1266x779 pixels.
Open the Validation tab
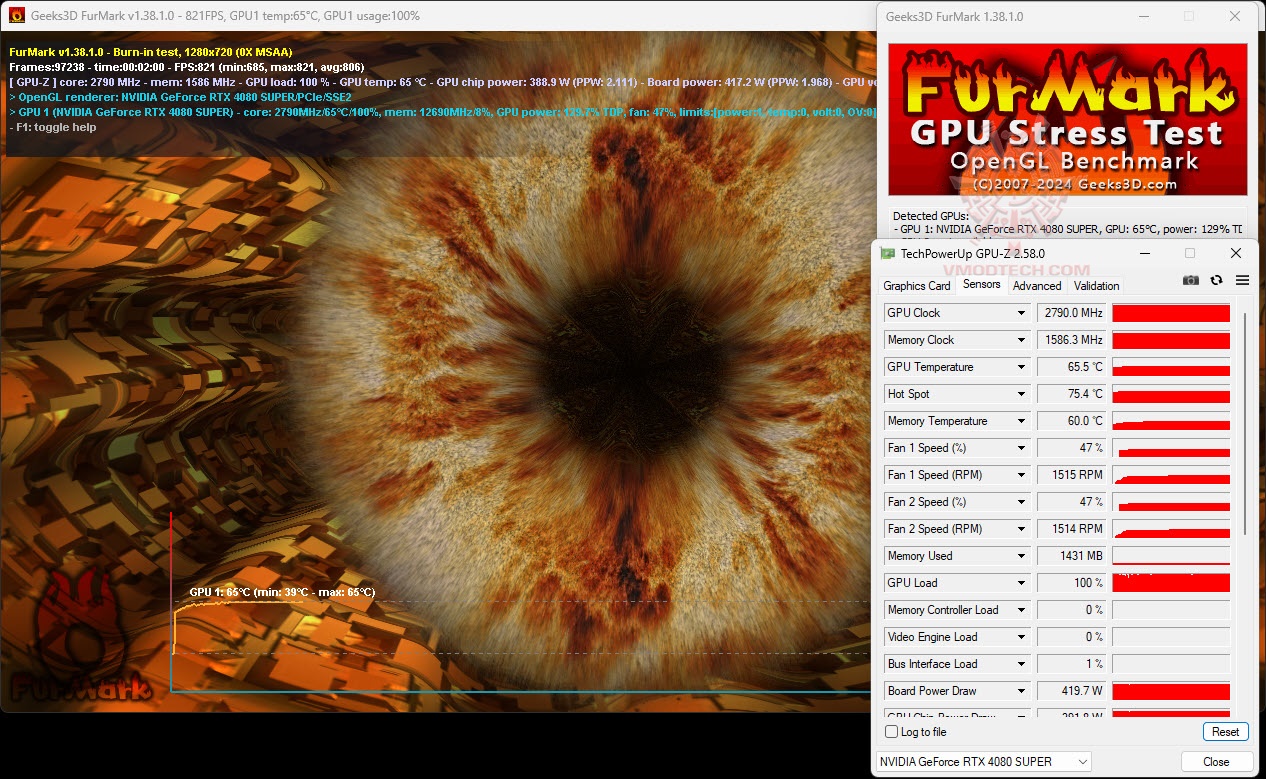tap(1096, 286)
